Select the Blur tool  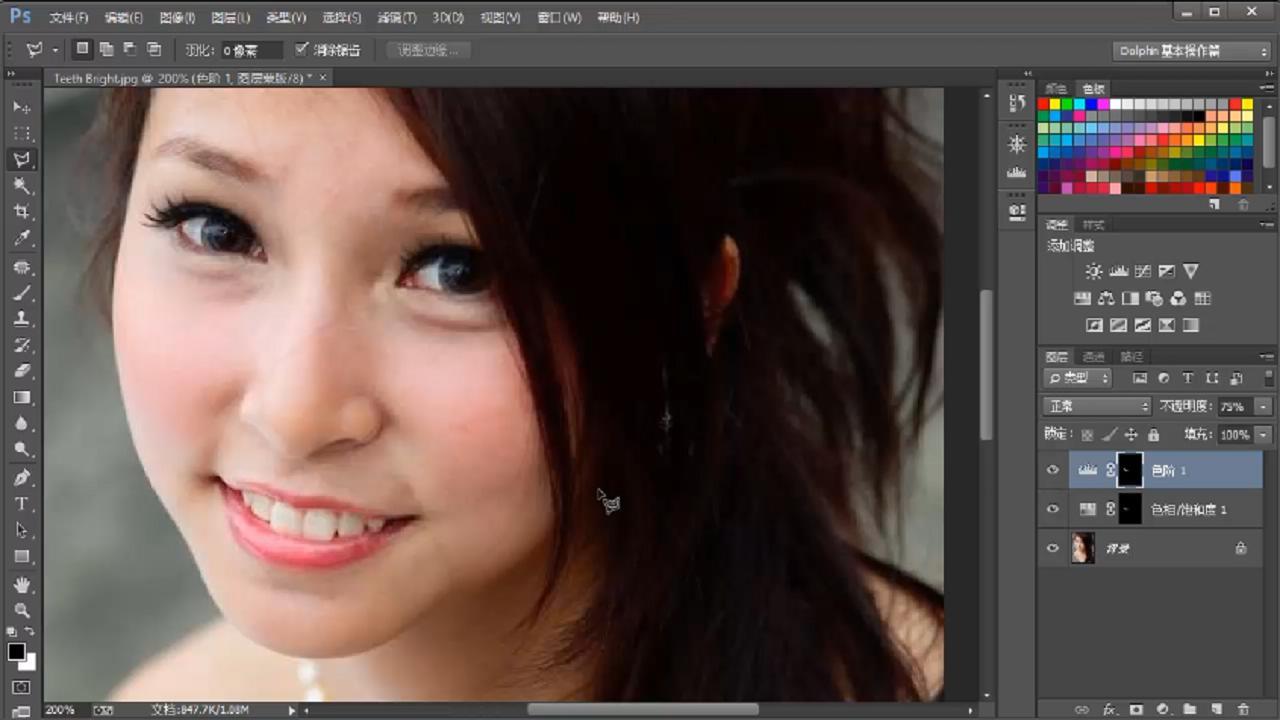(22, 423)
